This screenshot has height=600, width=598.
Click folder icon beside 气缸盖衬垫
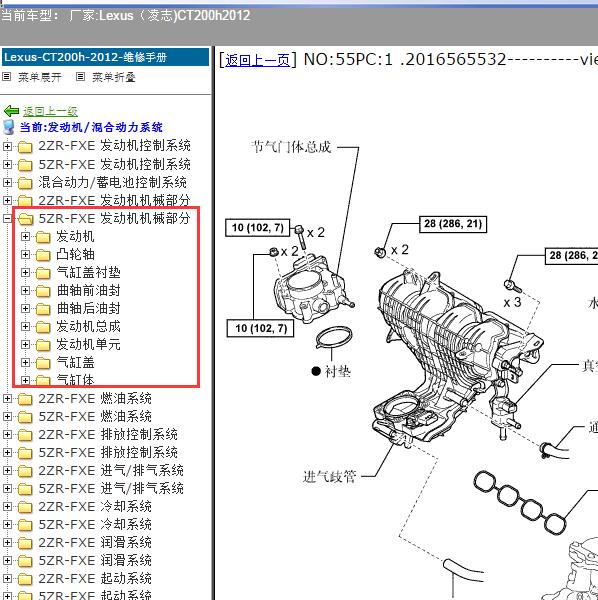(x=43, y=273)
